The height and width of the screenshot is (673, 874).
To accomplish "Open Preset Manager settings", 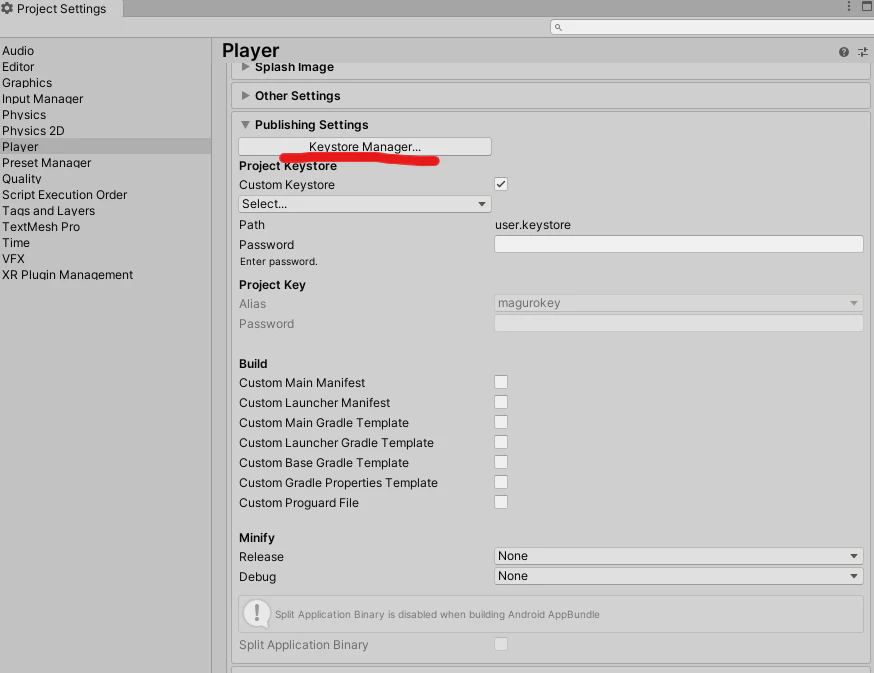I will (x=46, y=163).
